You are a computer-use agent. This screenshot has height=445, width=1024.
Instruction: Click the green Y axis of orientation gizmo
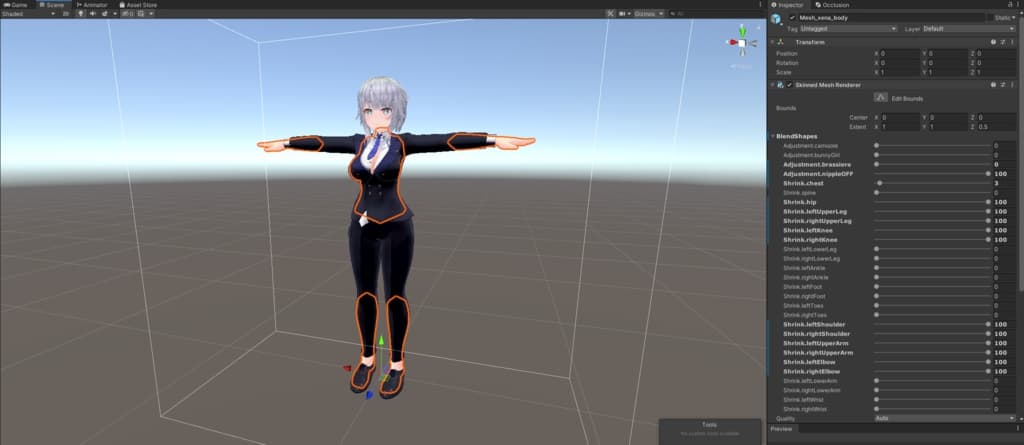pos(742,30)
